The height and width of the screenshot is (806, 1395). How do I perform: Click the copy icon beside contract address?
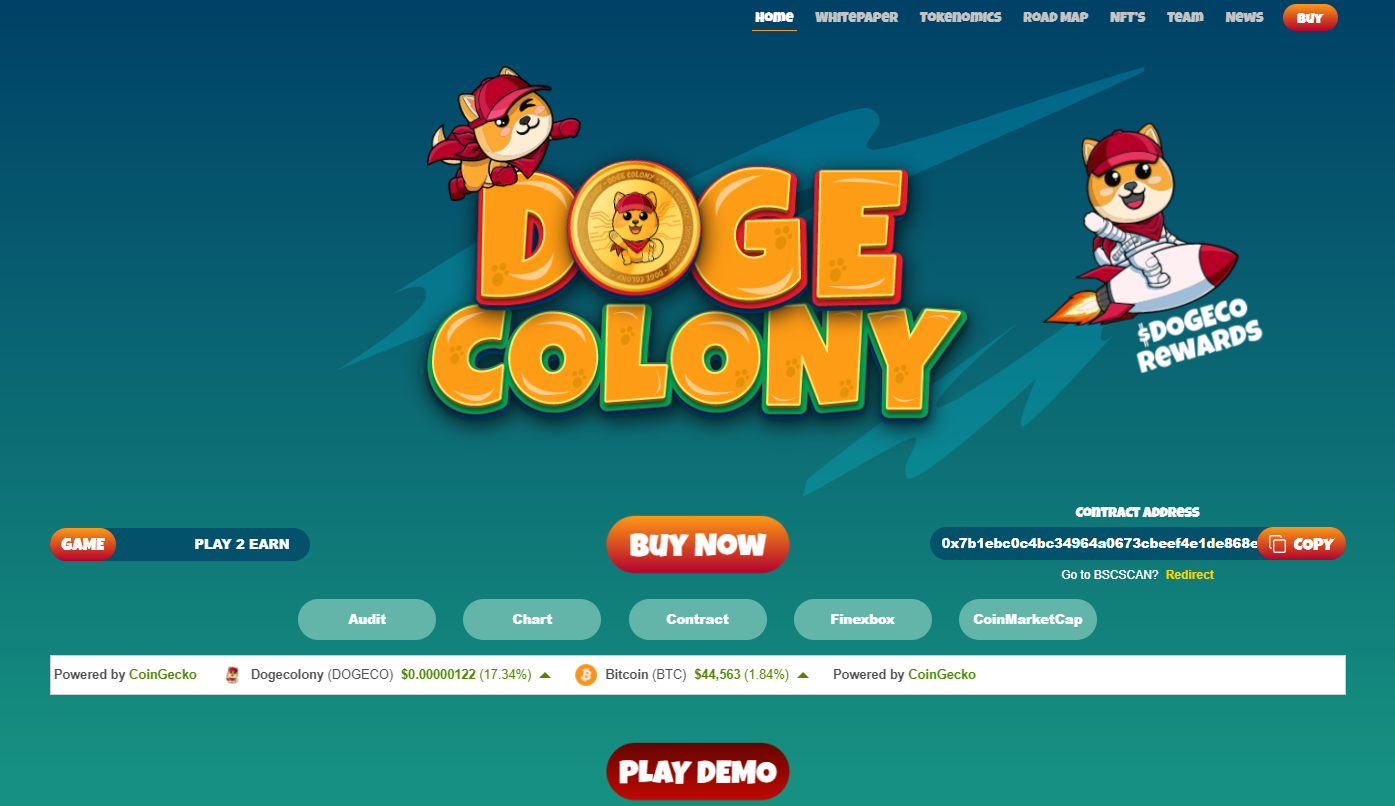coord(1277,544)
